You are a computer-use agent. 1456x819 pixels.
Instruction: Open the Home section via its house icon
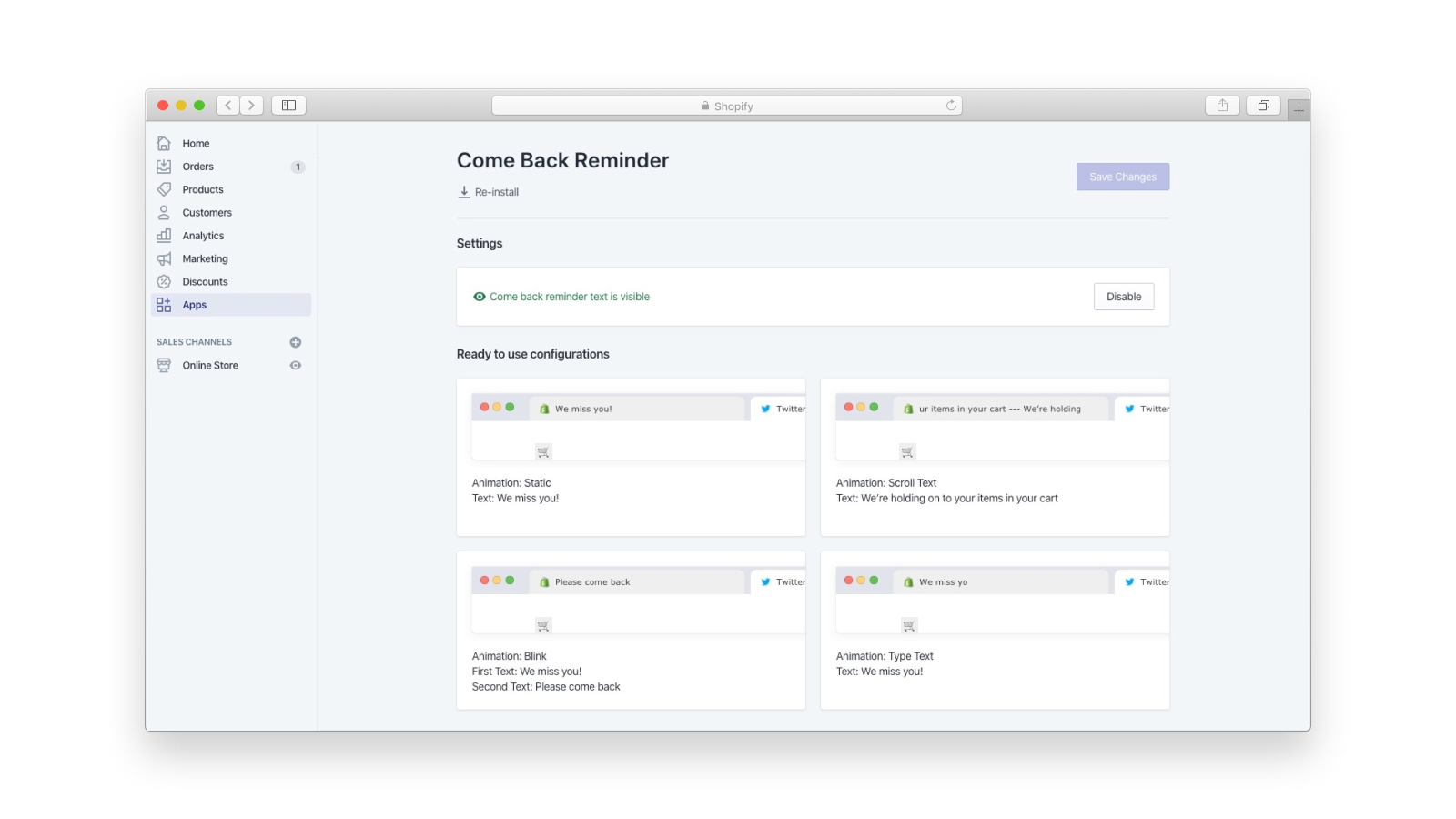point(164,143)
